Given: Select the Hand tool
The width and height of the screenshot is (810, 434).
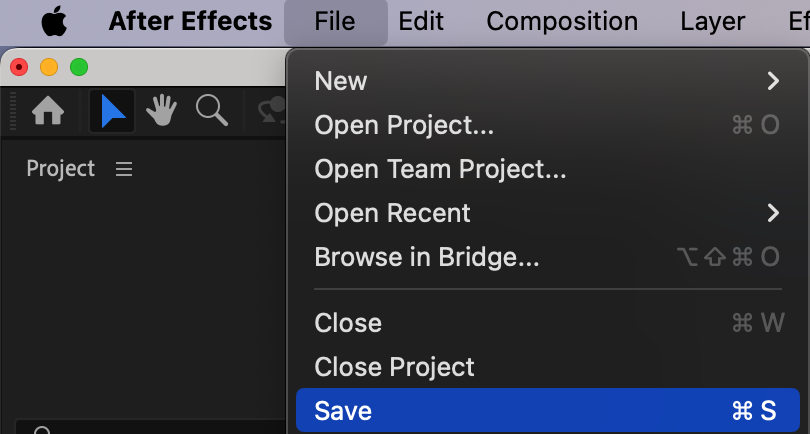Looking at the screenshot, I should click(162, 112).
